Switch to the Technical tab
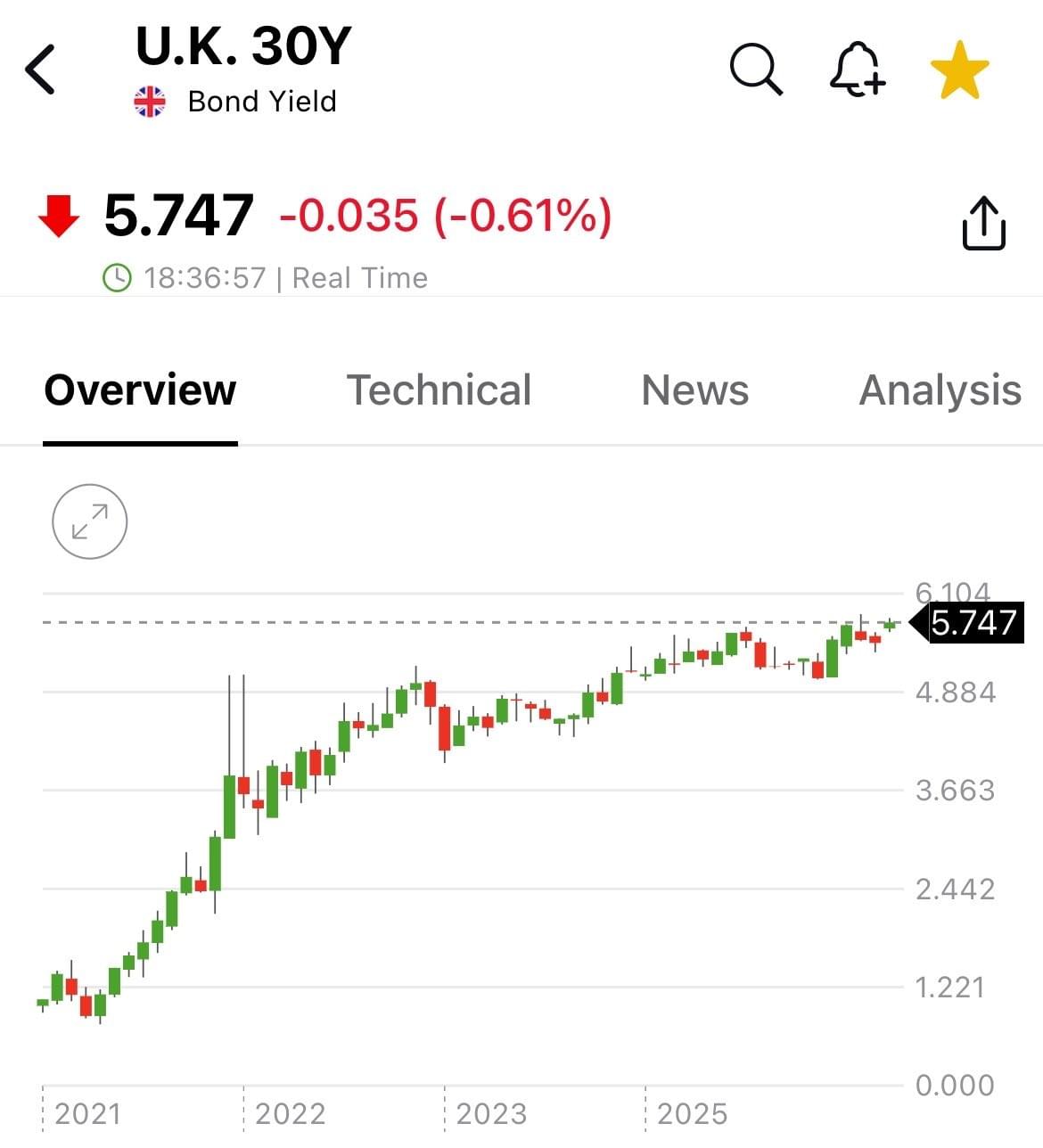This screenshot has width=1043, height=1148. click(439, 390)
